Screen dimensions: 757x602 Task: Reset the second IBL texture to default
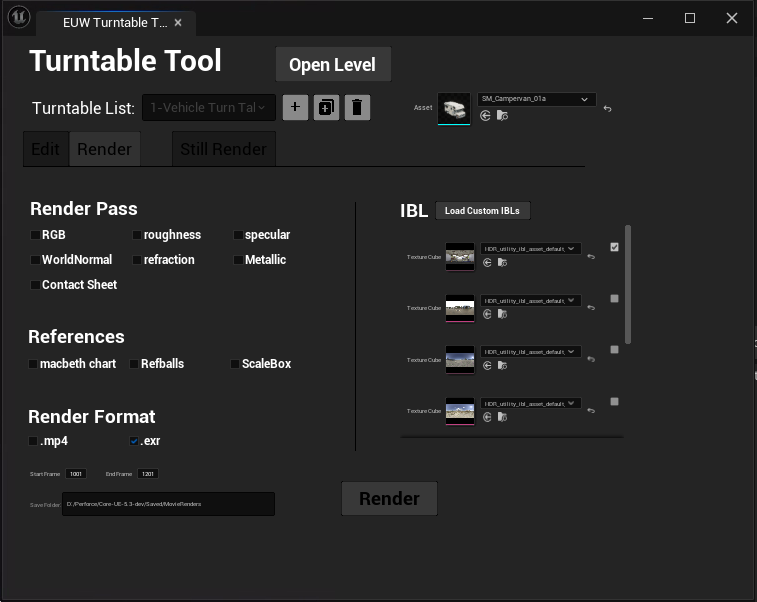point(591,308)
